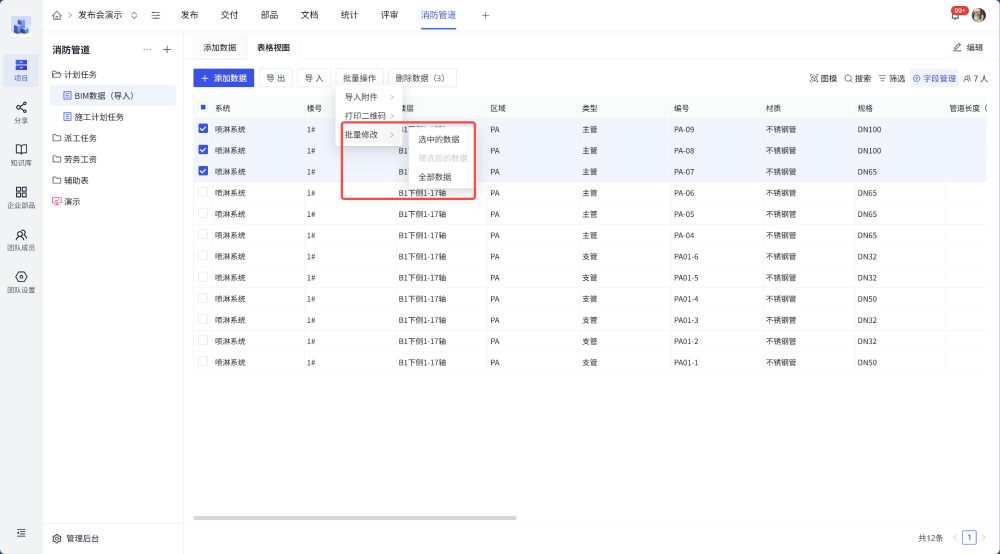Expand the 打印二维码 submenu
The width and height of the screenshot is (1000, 554).
point(369,116)
